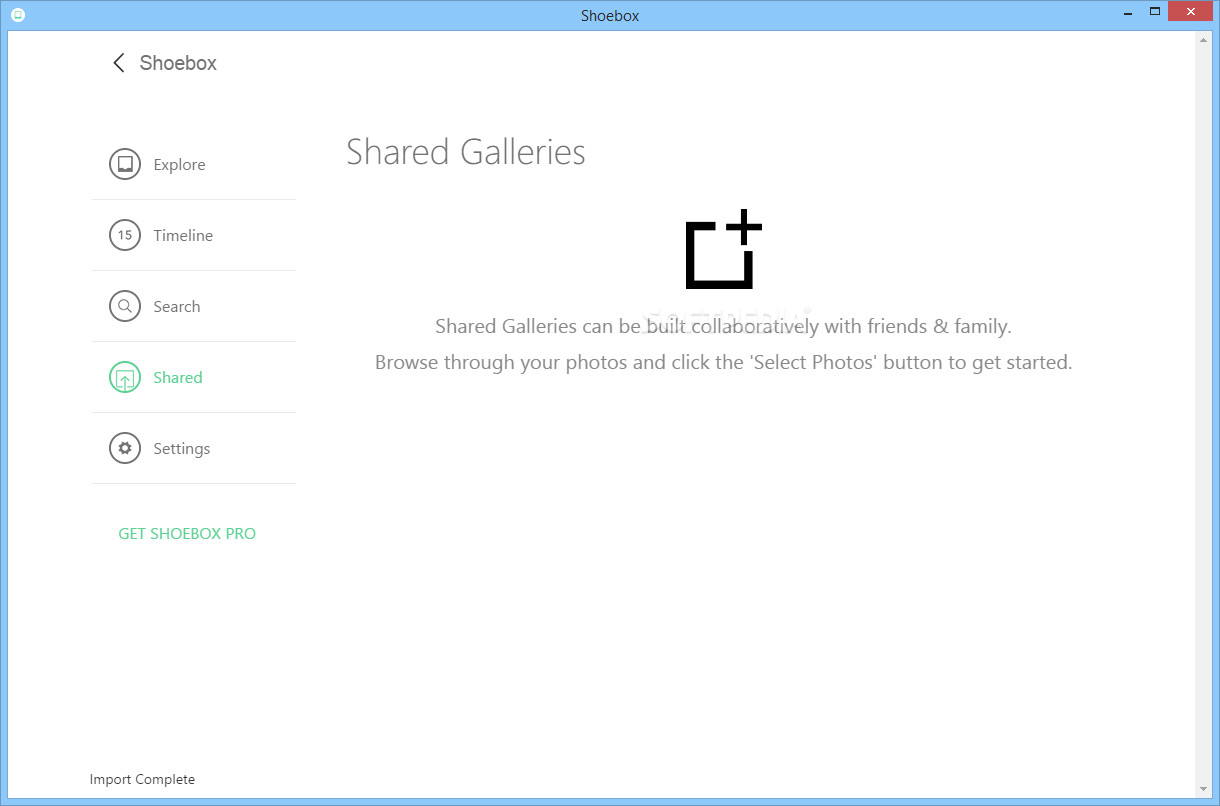Click the Settings gear icon
Viewport: 1220px width, 806px height.
pos(125,449)
